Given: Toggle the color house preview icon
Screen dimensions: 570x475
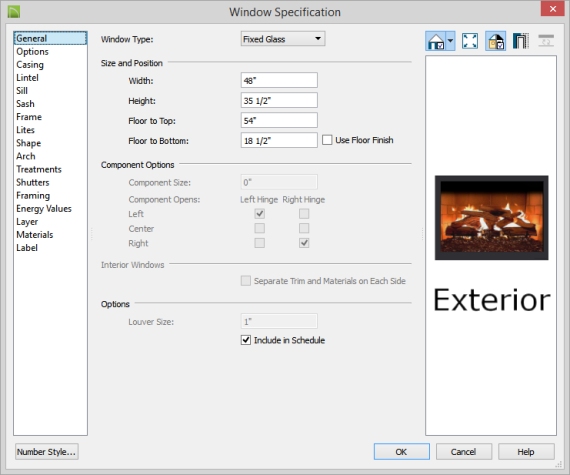Looking at the screenshot, I should pos(495,41).
